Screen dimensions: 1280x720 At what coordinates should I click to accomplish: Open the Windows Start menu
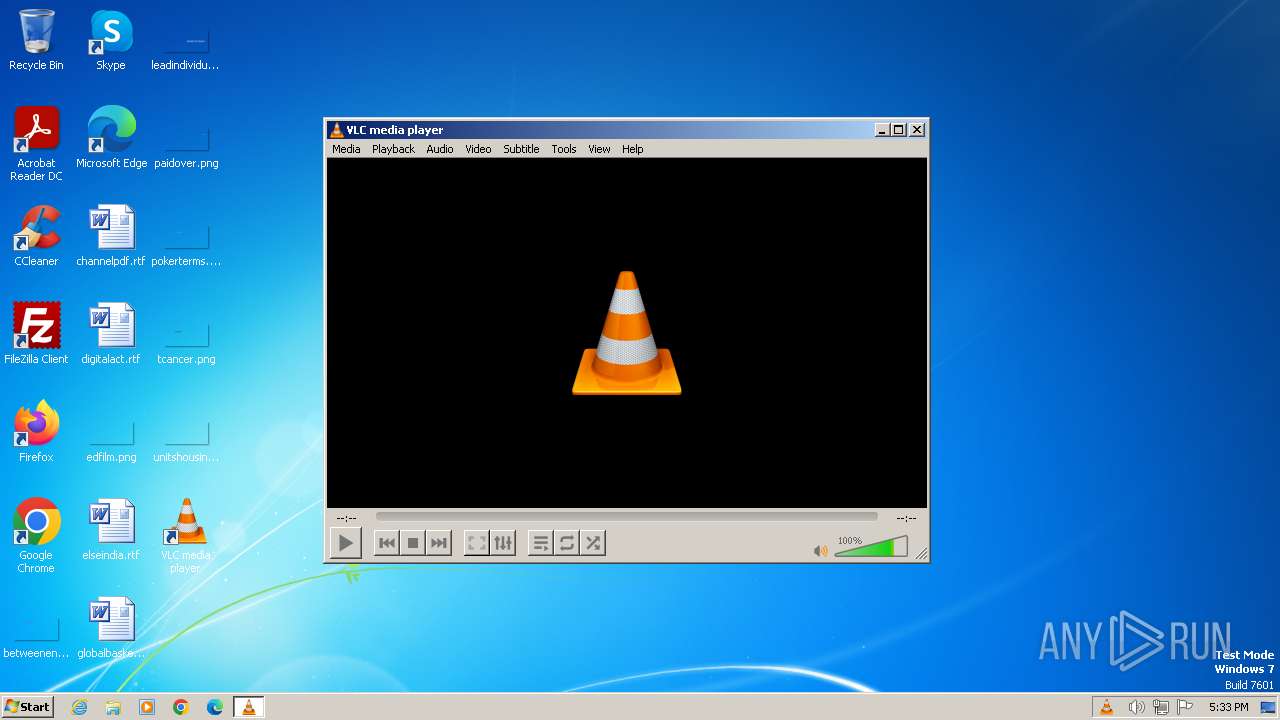[27, 707]
